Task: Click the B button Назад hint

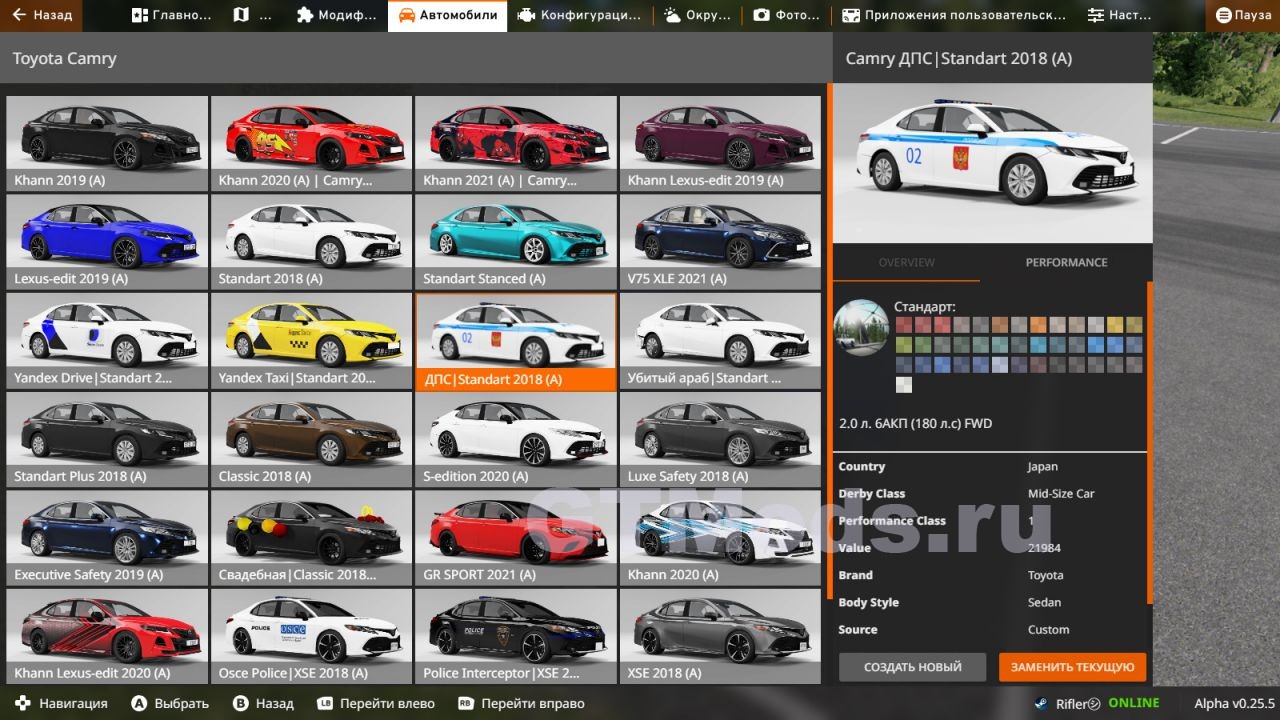Action: click(x=263, y=703)
